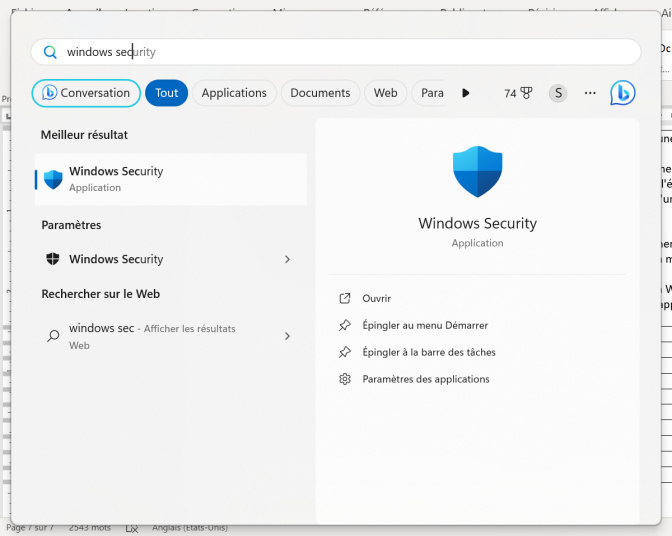Screen dimensions: 672x536
Task: Select Épingler au menu Démarrer
Action: pyautogui.click(x=425, y=325)
